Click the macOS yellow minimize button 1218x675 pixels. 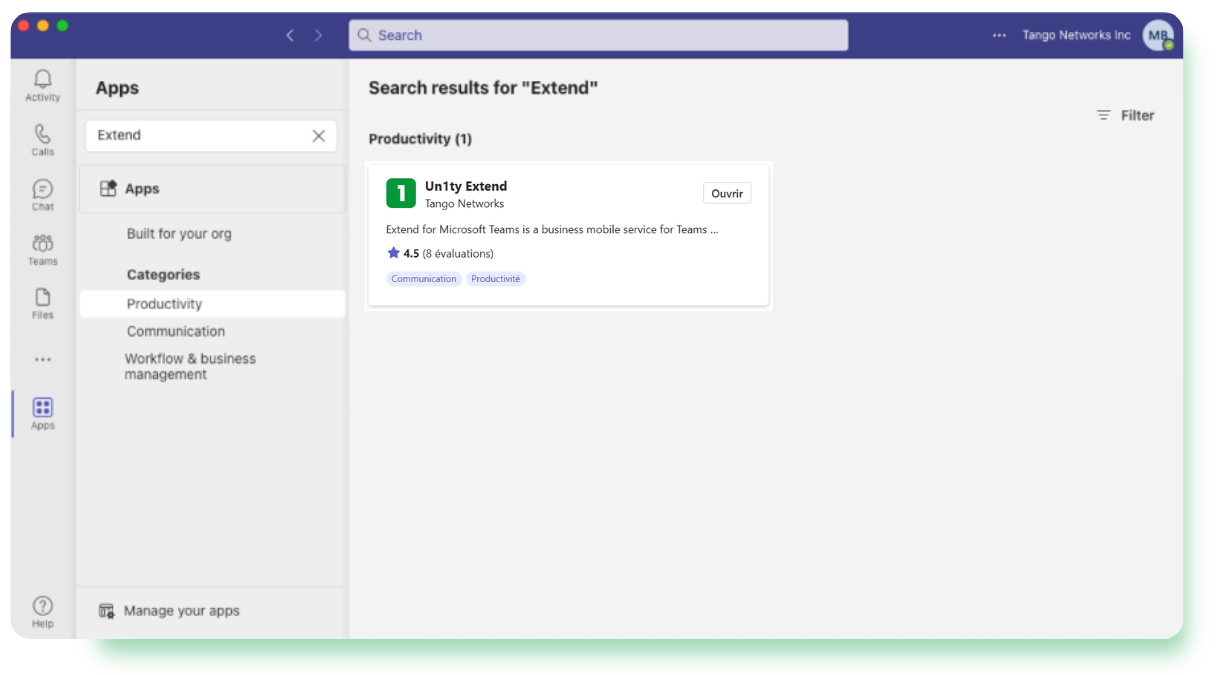(x=43, y=26)
